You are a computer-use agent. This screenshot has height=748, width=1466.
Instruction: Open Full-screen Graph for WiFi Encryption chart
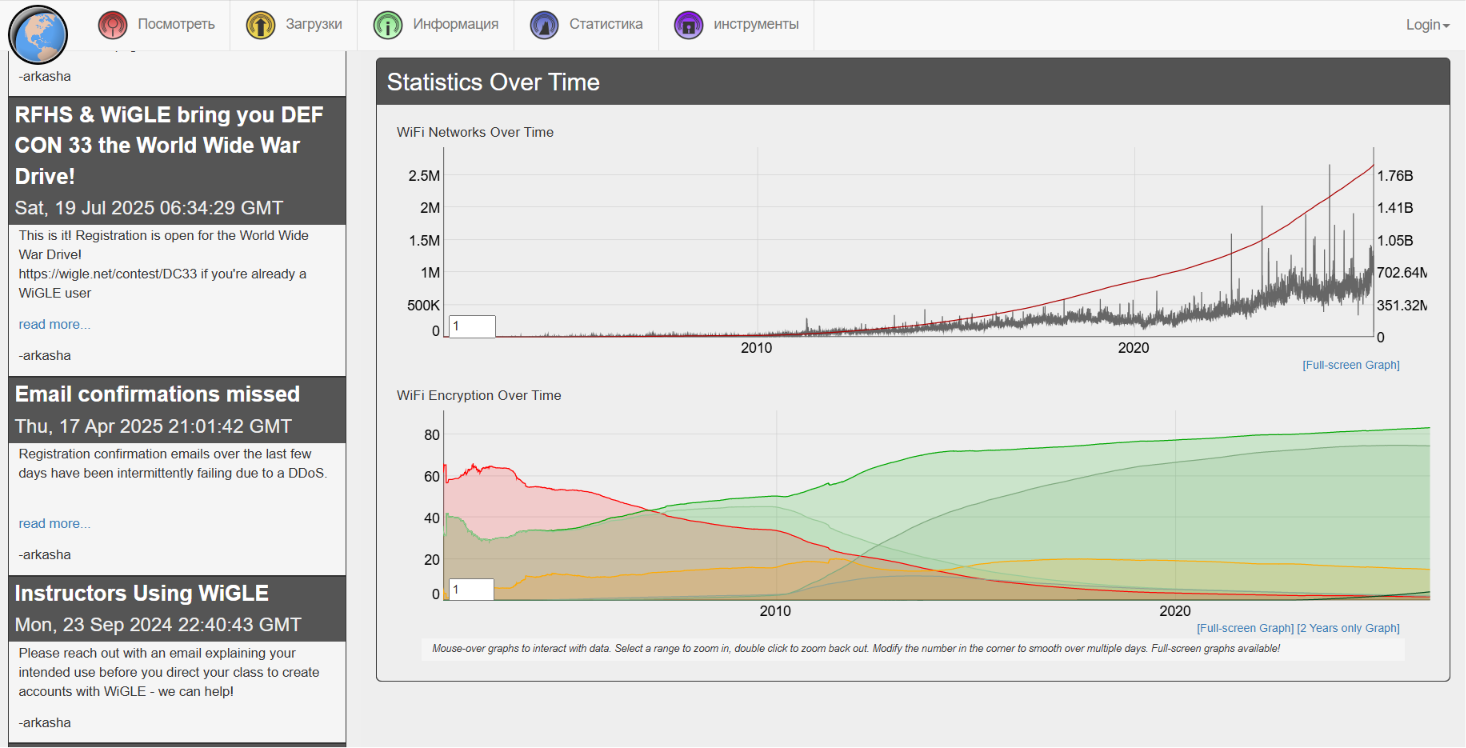coord(1245,628)
